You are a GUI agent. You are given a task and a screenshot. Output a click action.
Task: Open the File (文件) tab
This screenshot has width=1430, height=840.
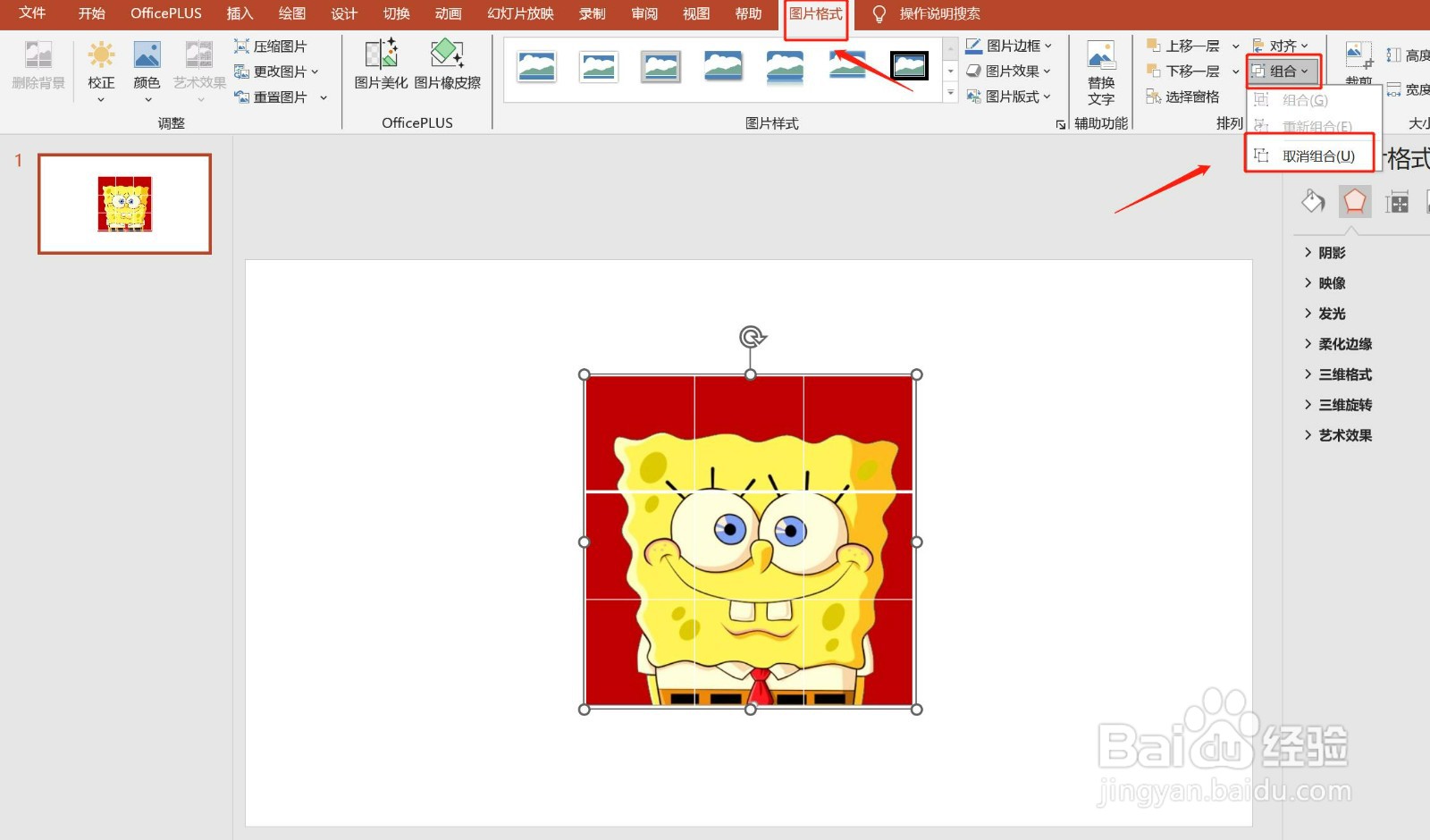[32, 13]
